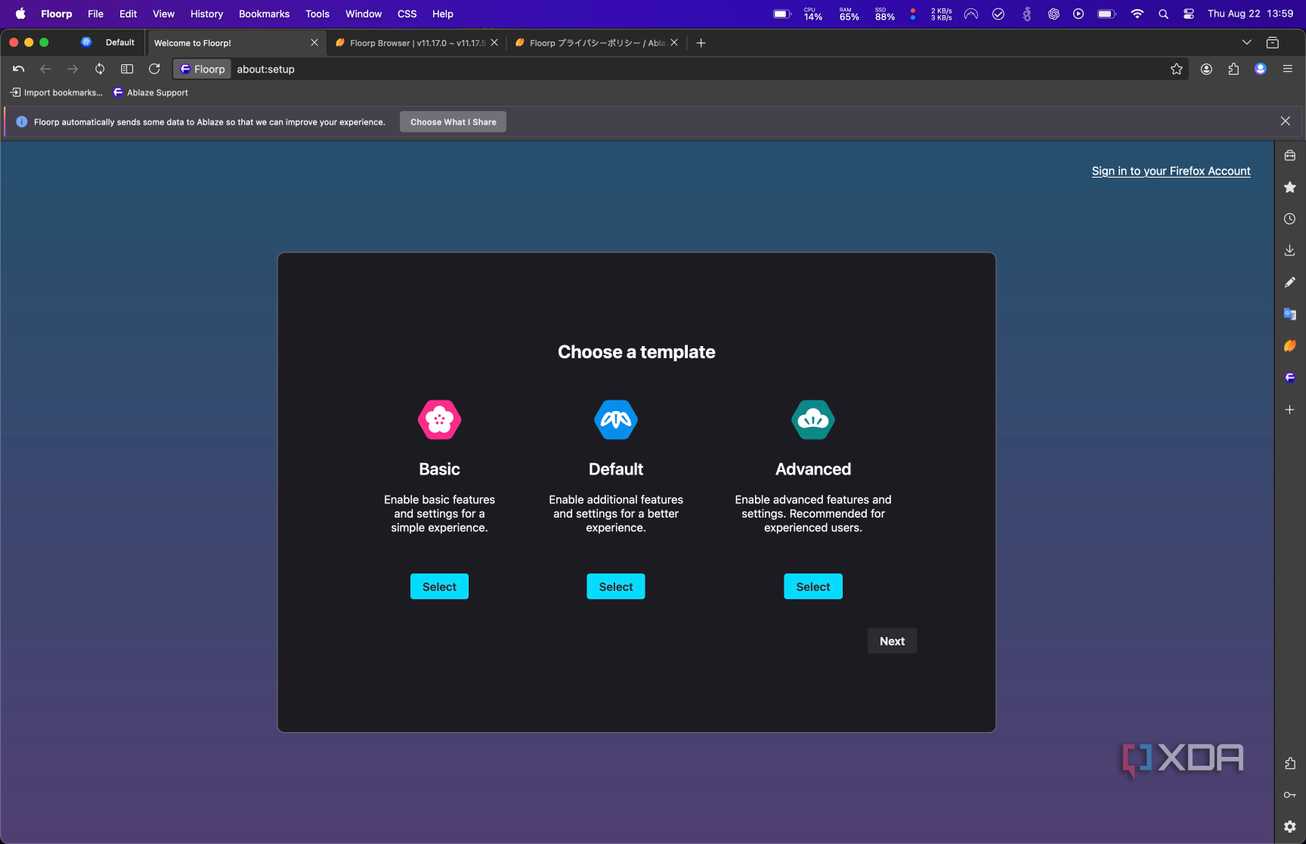Open the Ablaze Support bookmark
This screenshot has width=1306, height=844.
[150, 93]
